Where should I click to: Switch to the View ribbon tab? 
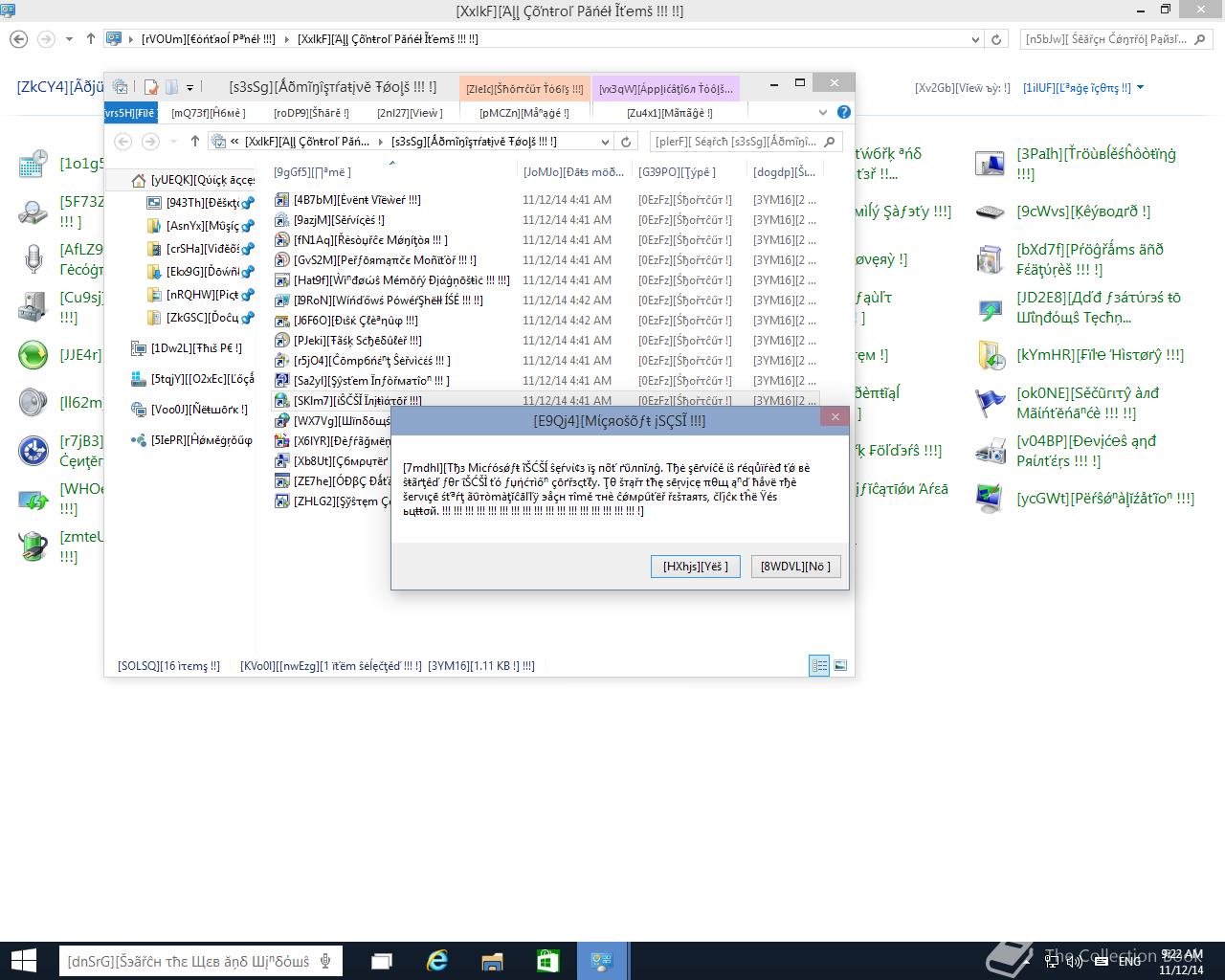(x=410, y=113)
